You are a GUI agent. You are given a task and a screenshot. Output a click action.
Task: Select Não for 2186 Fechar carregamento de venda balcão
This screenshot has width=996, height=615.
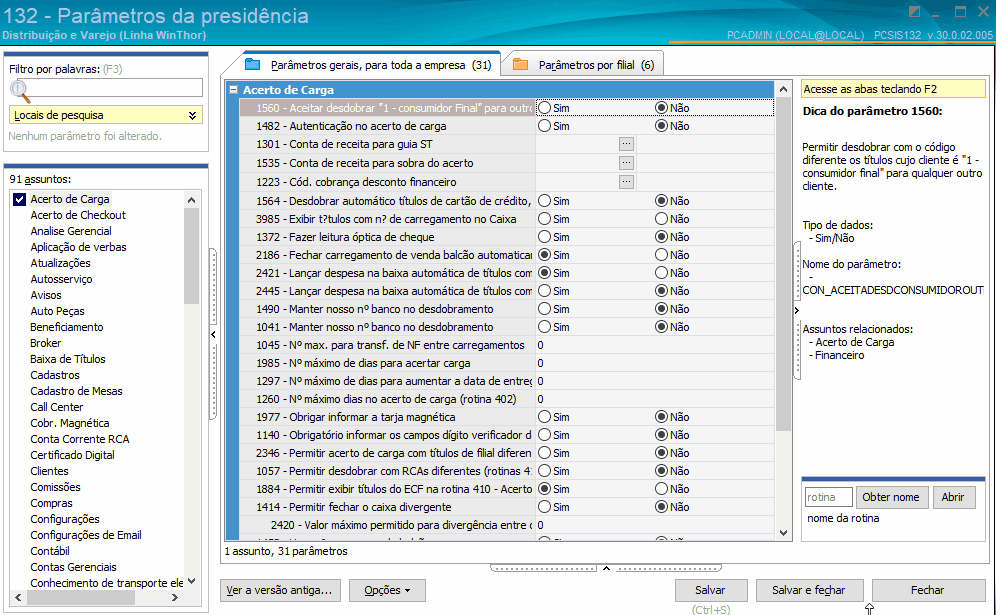coord(661,255)
